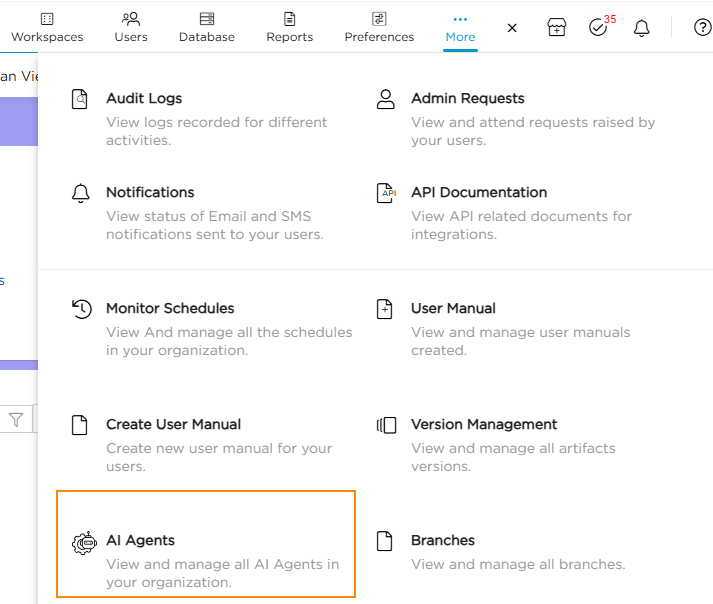The image size is (713, 604).
Task: Click the Audit Logs magnifier icon
Action: click(81, 99)
